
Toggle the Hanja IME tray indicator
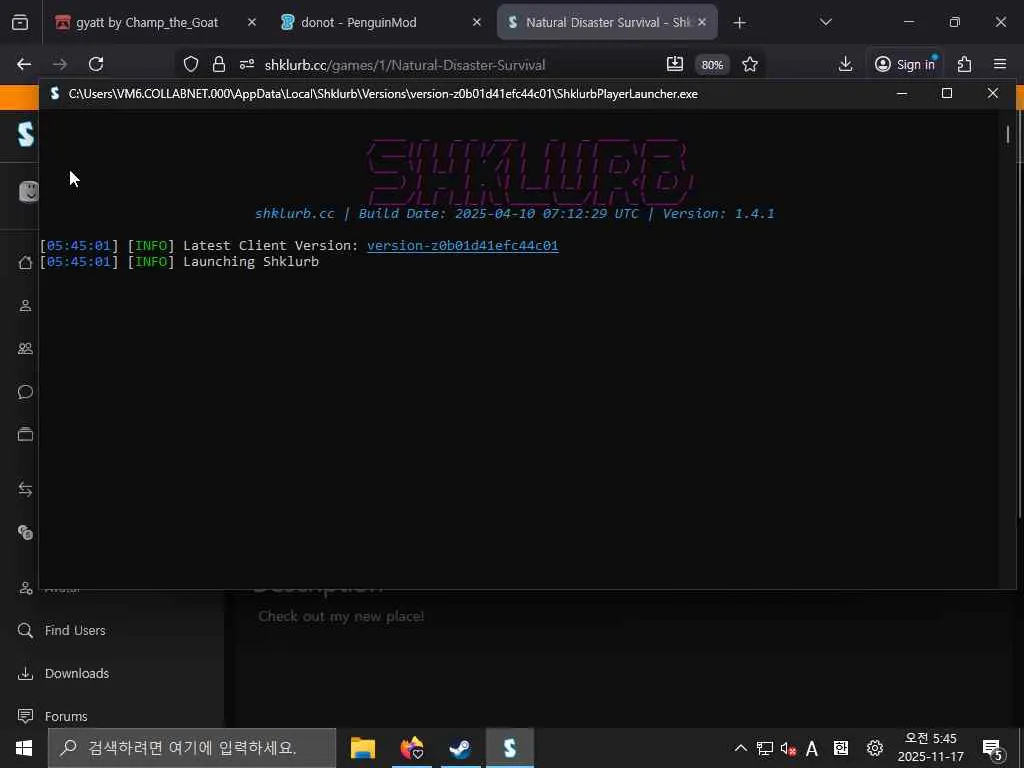[841, 748]
